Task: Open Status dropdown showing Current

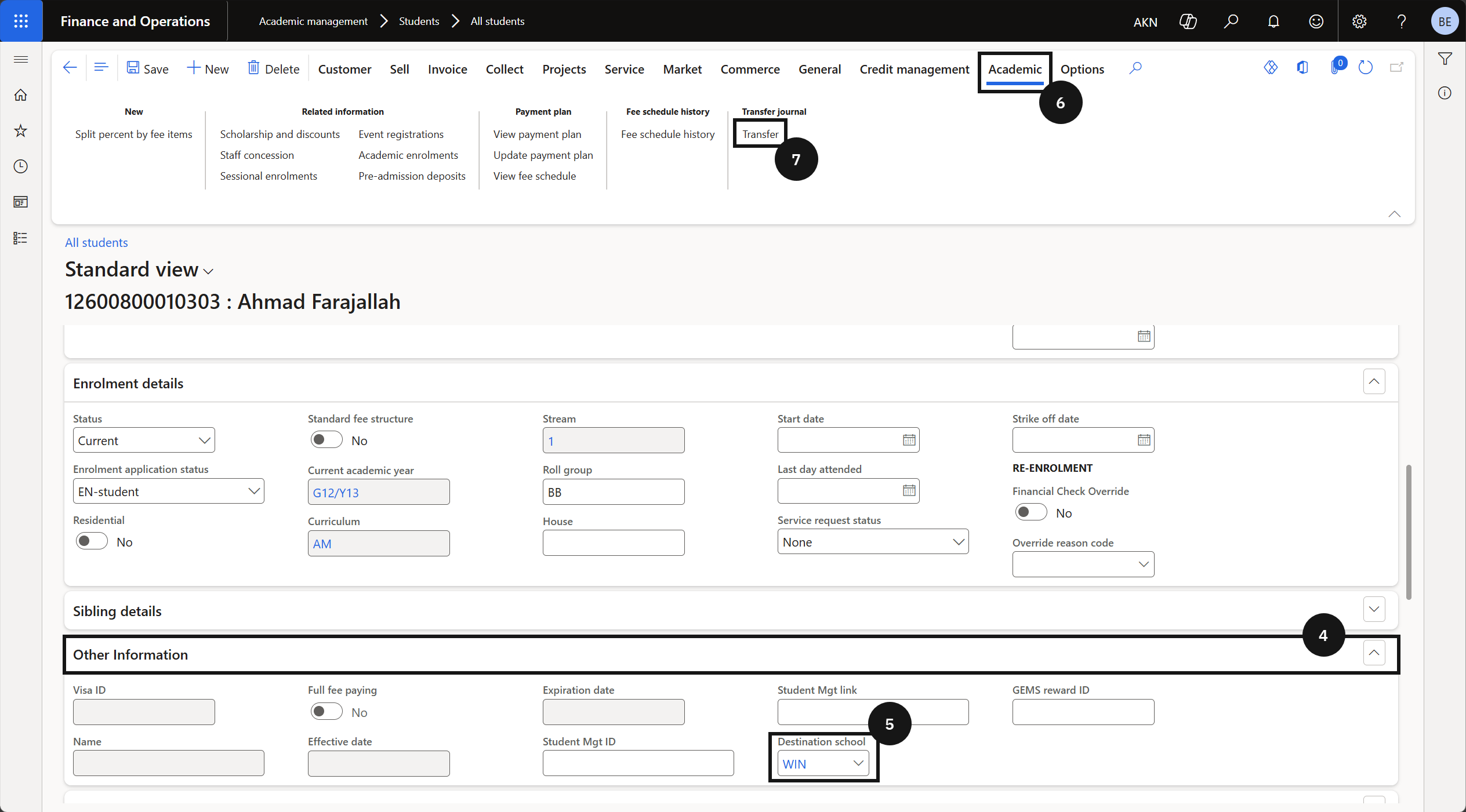Action: click(144, 440)
